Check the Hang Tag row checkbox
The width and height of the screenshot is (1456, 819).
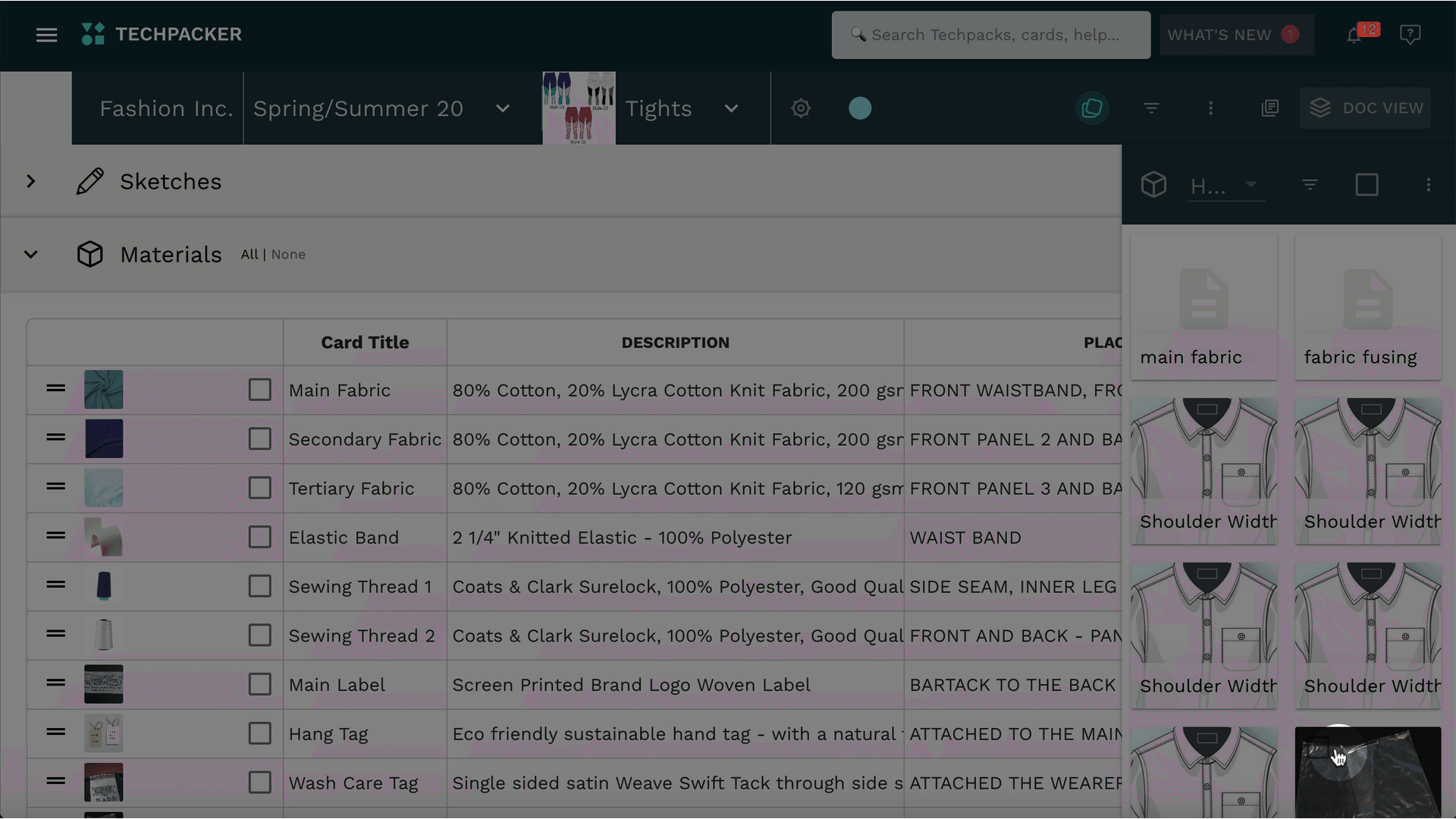point(259,733)
